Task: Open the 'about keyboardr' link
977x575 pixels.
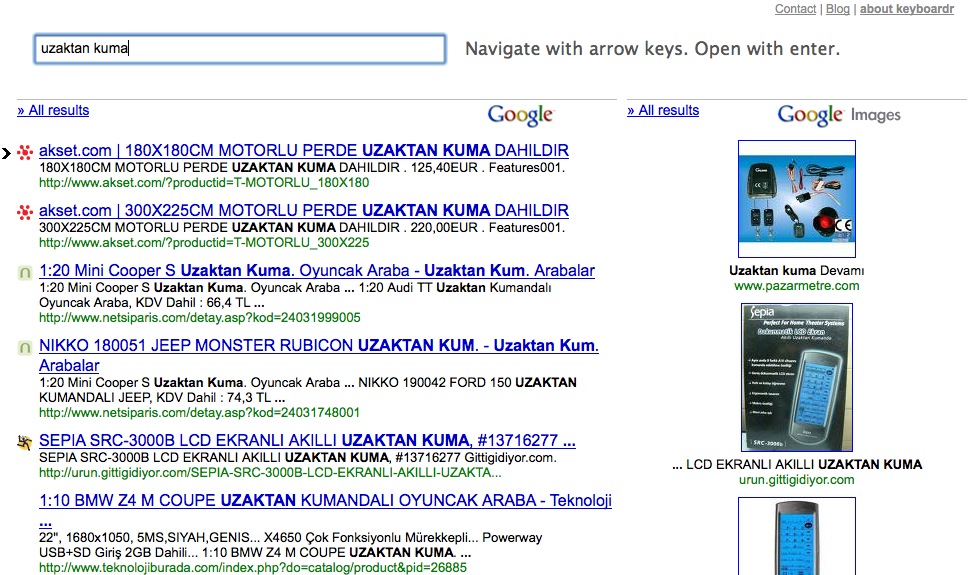Action: click(x=907, y=9)
